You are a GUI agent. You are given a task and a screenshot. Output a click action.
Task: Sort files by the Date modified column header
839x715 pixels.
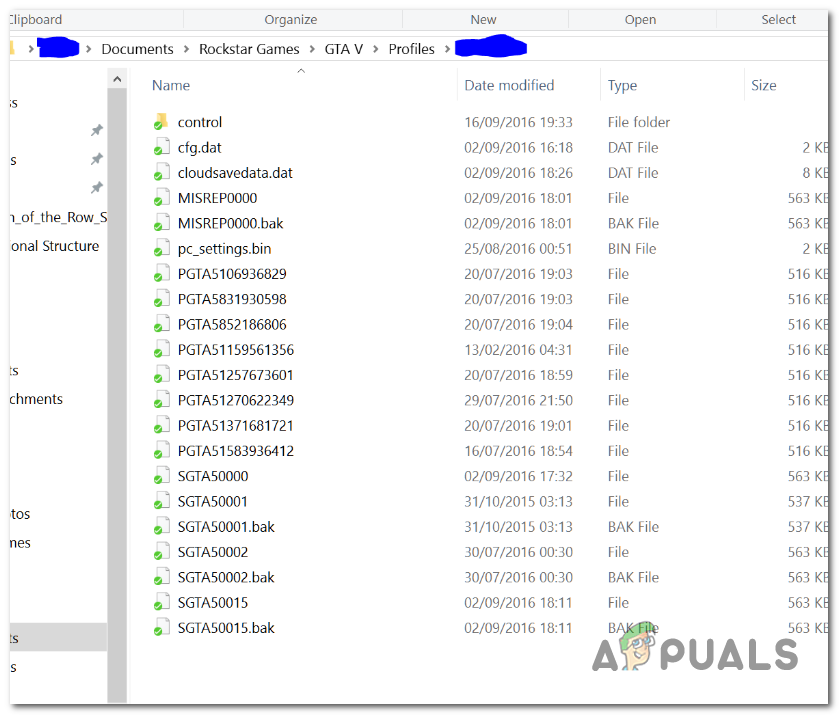pyautogui.click(x=510, y=85)
